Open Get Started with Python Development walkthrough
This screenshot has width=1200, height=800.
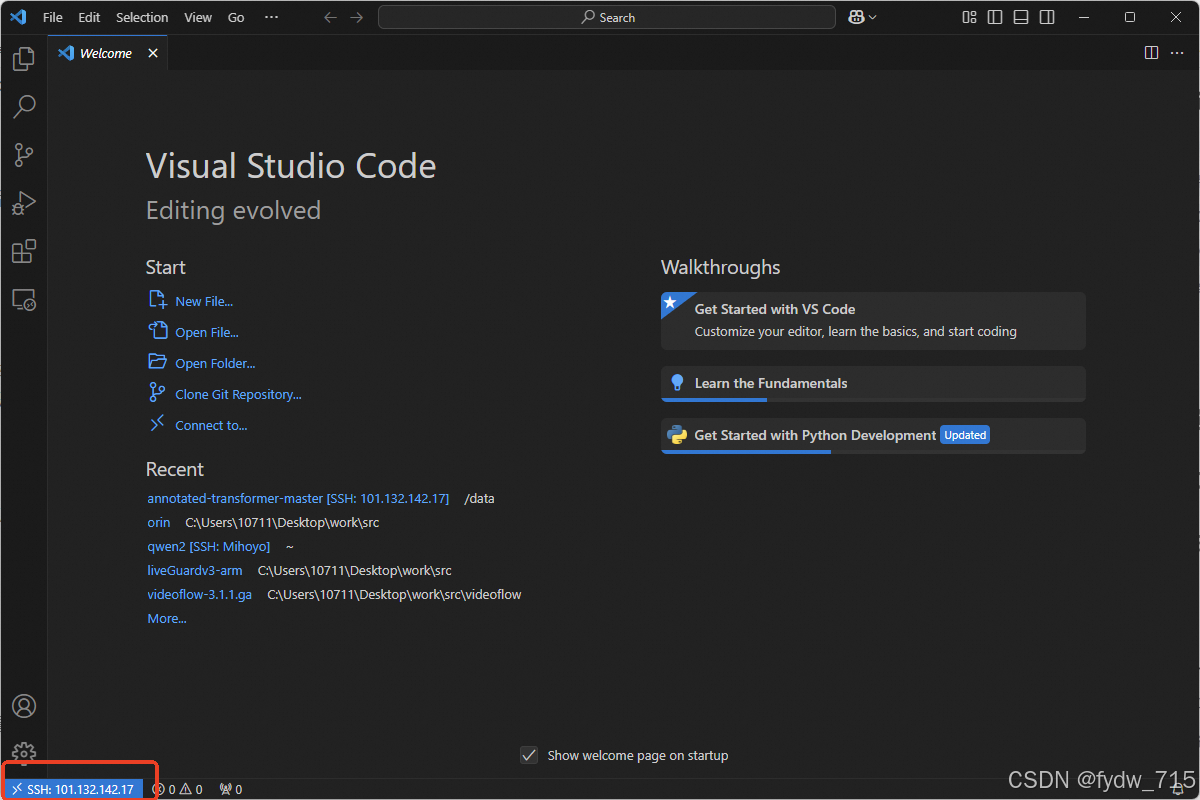pyautogui.click(x=873, y=436)
